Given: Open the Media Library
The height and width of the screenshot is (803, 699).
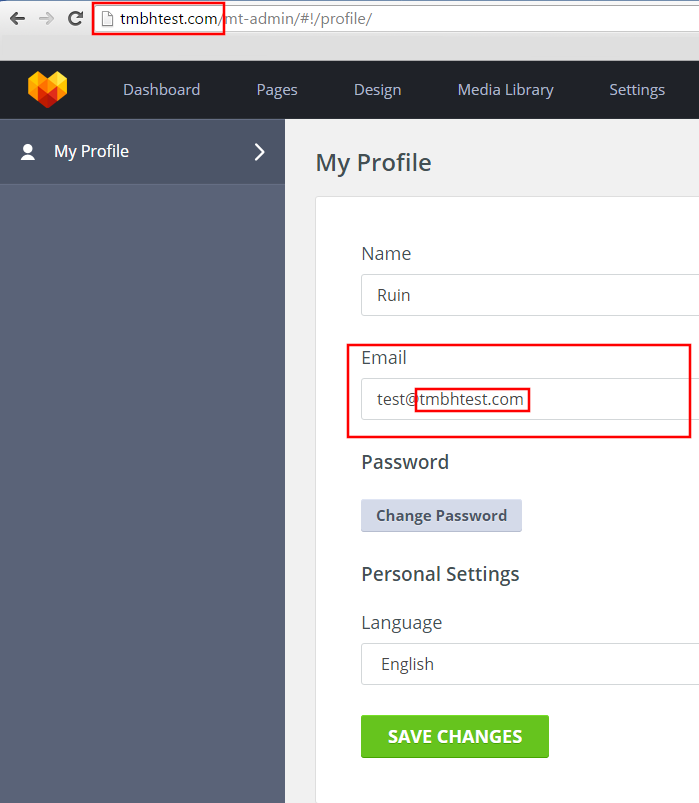Looking at the screenshot, I should 505,90.
